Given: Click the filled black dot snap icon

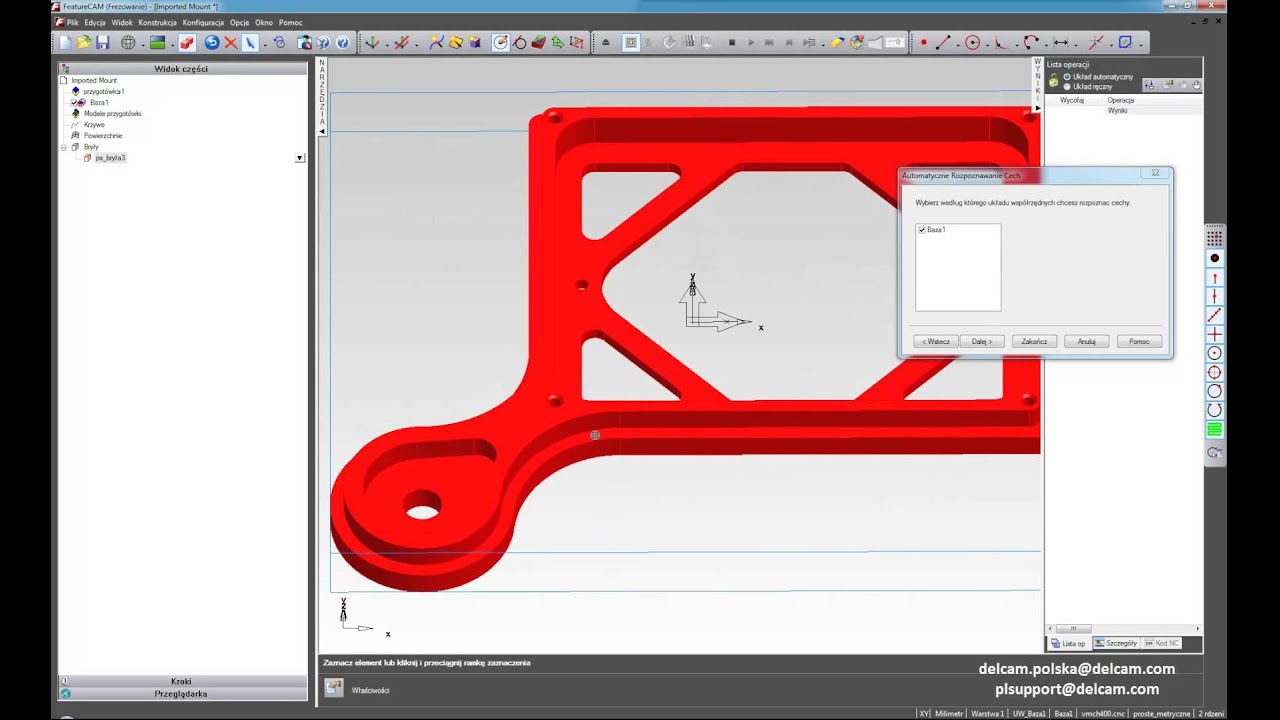Looking at the screenshot, I should pos(1215,258).
